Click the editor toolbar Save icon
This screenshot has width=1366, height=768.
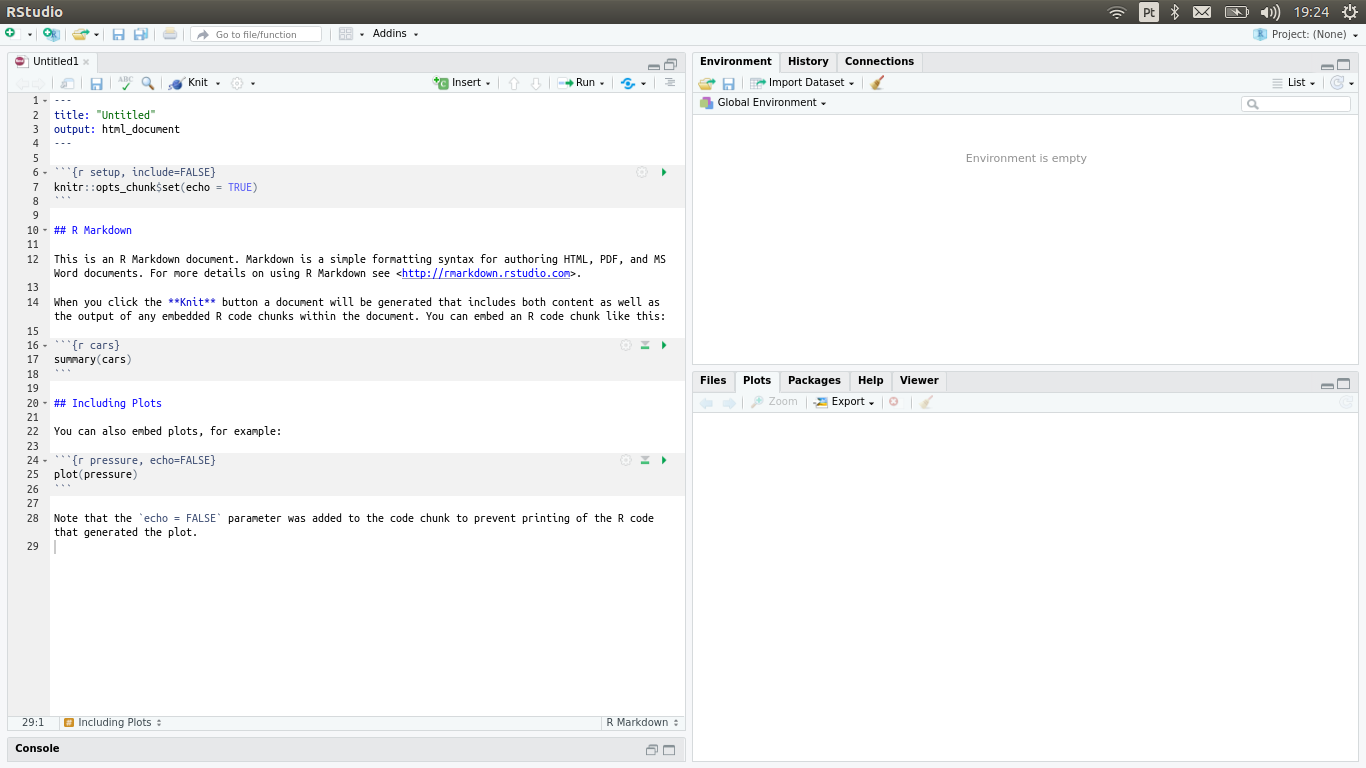click(96, 83)
